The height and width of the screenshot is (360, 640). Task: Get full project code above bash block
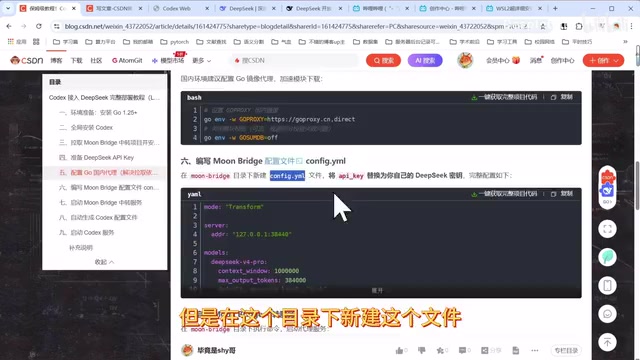point(504,97)
